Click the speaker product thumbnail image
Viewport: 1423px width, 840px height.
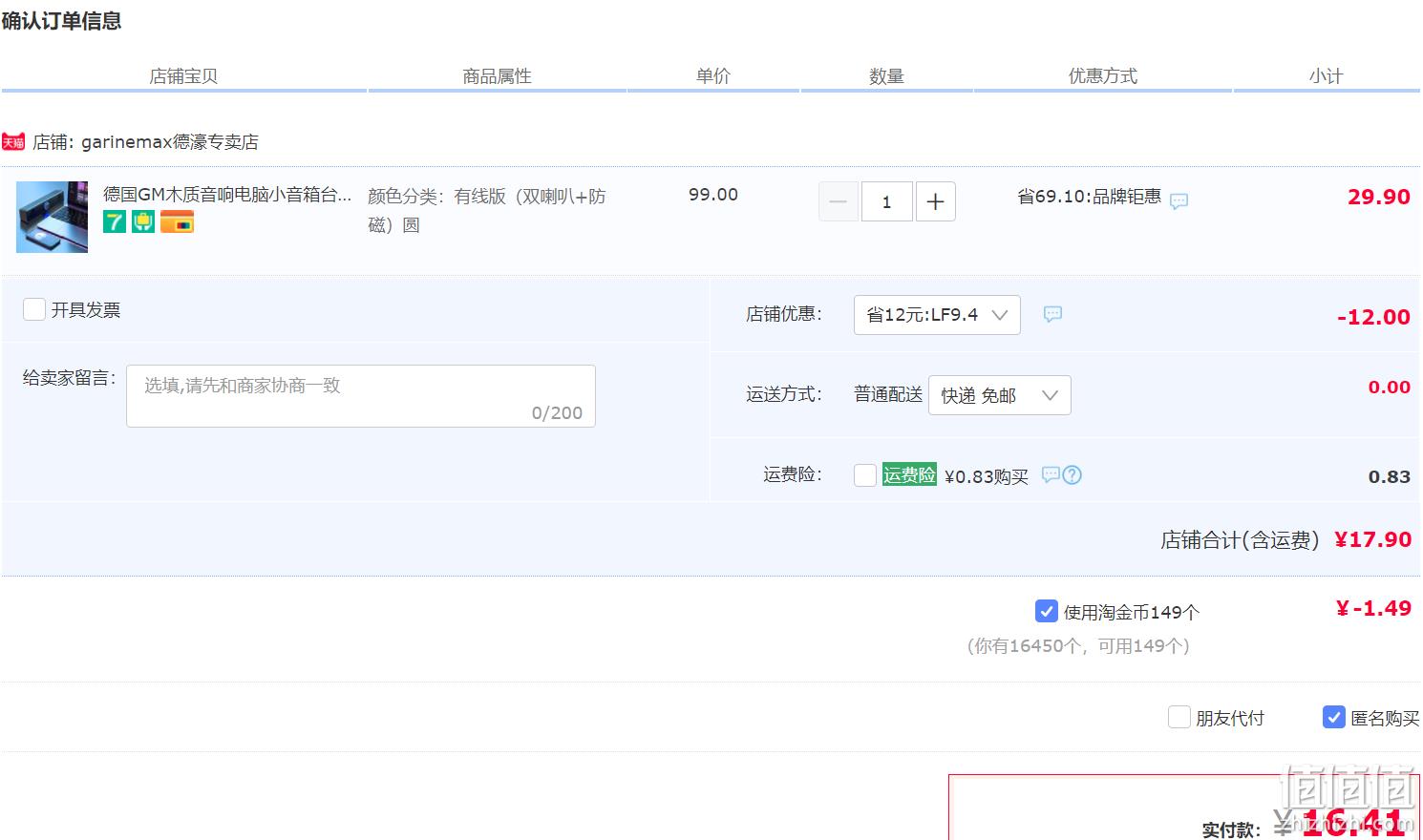click(52, 217)
